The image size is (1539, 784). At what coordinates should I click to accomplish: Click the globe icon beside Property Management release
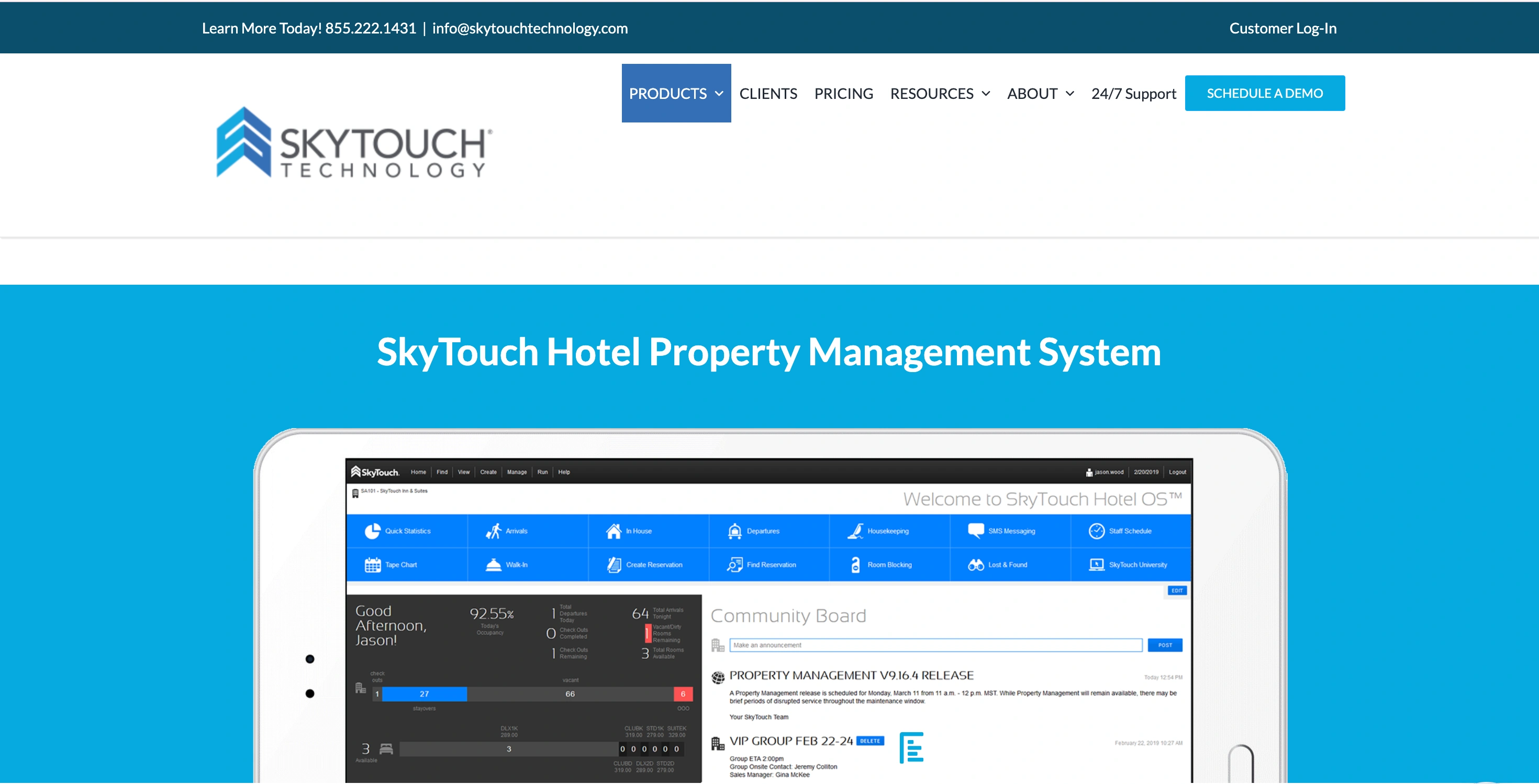click(x=718, y=677)
